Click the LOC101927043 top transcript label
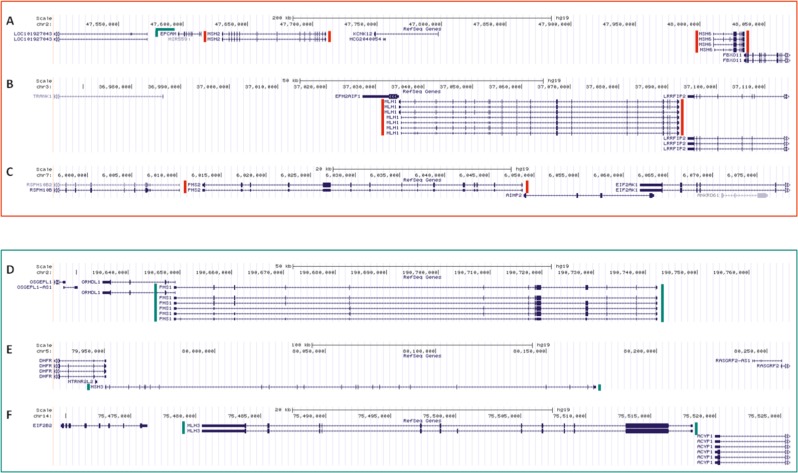798x473 pixels. pyautogui.click(x=31, y=33)
